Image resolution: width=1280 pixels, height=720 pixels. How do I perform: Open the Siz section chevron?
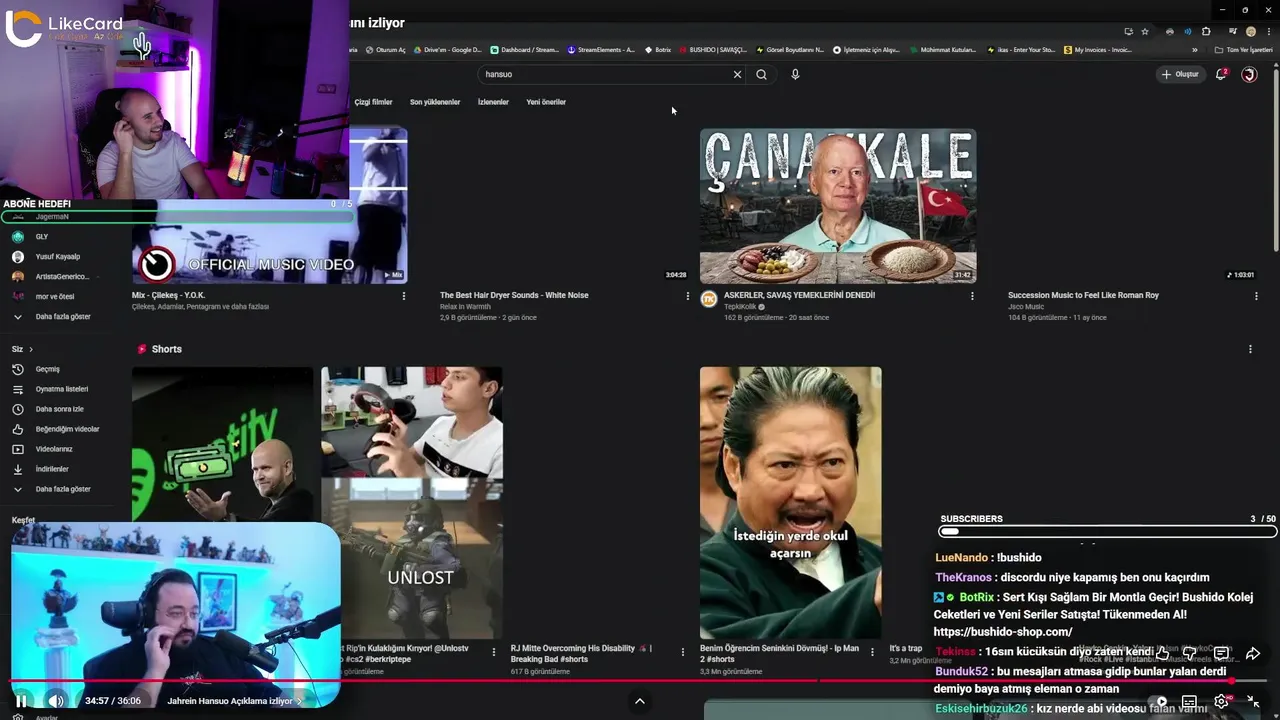coord(30,349)
